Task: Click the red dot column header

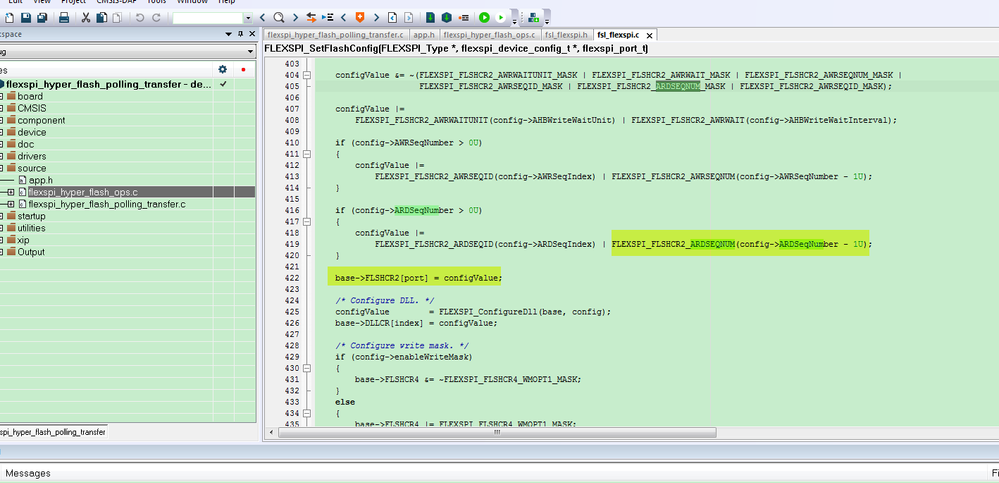Action: coord(243,69)
